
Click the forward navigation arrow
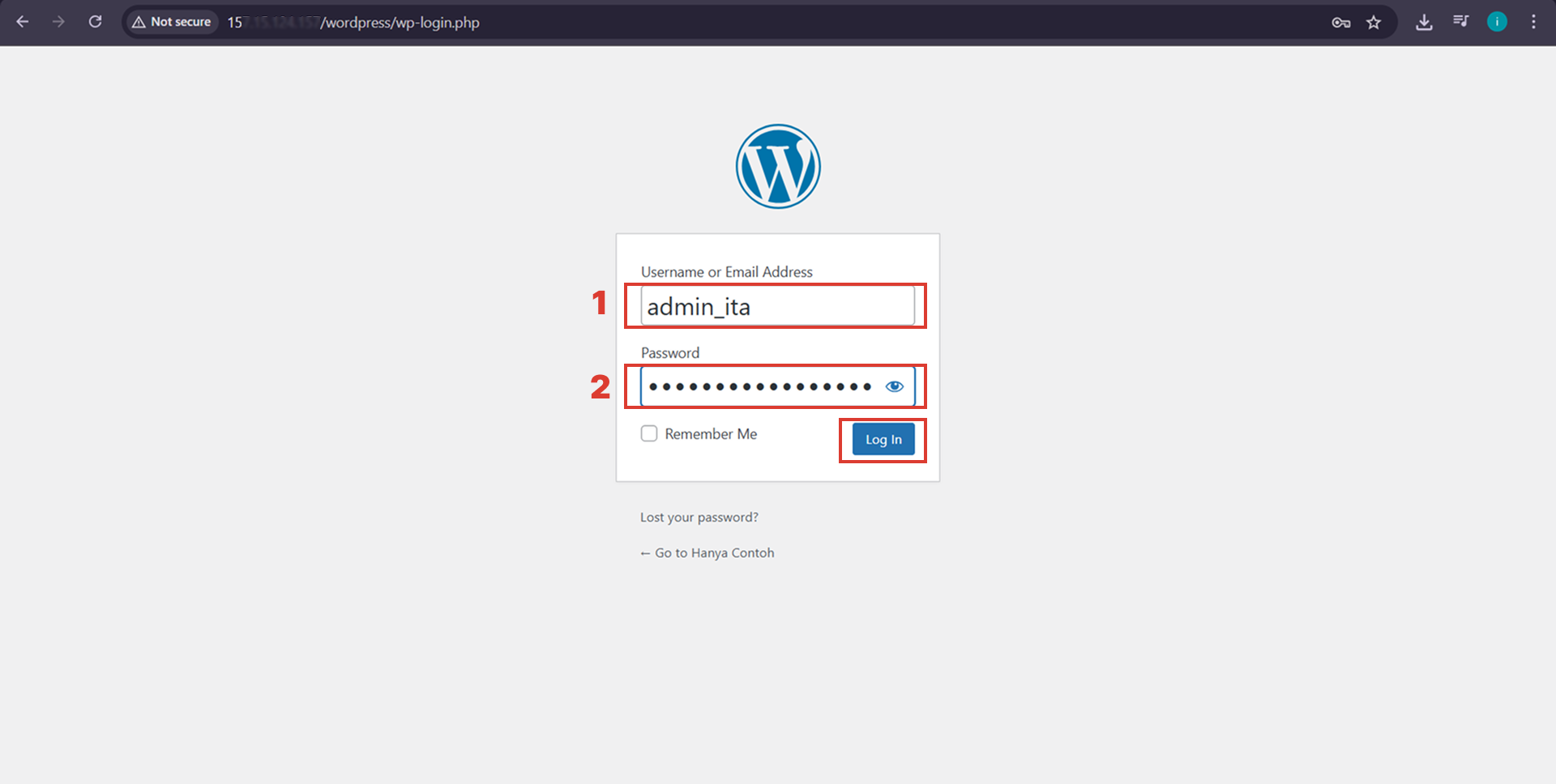tap(58, 22)
